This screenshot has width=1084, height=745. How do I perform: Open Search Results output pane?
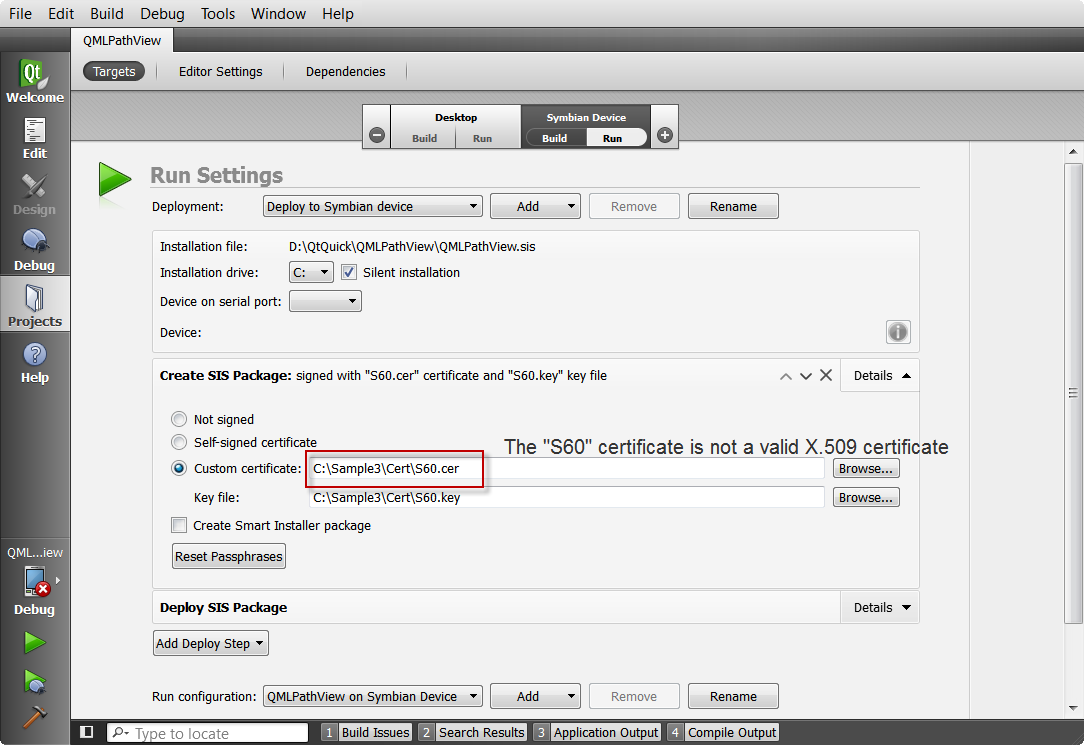pyautogui.click(x=473, y=732)
